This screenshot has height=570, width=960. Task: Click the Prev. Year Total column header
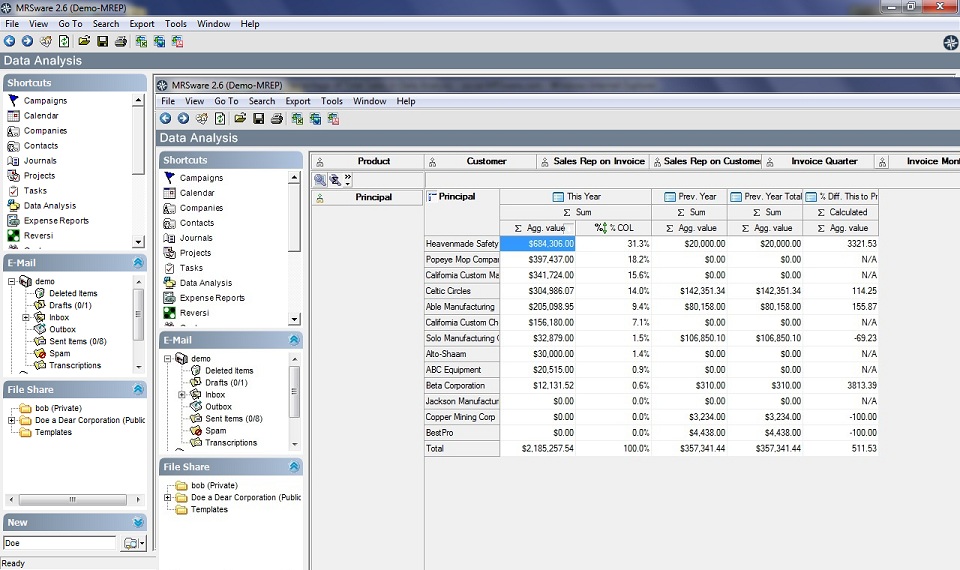tap(765, 197)
